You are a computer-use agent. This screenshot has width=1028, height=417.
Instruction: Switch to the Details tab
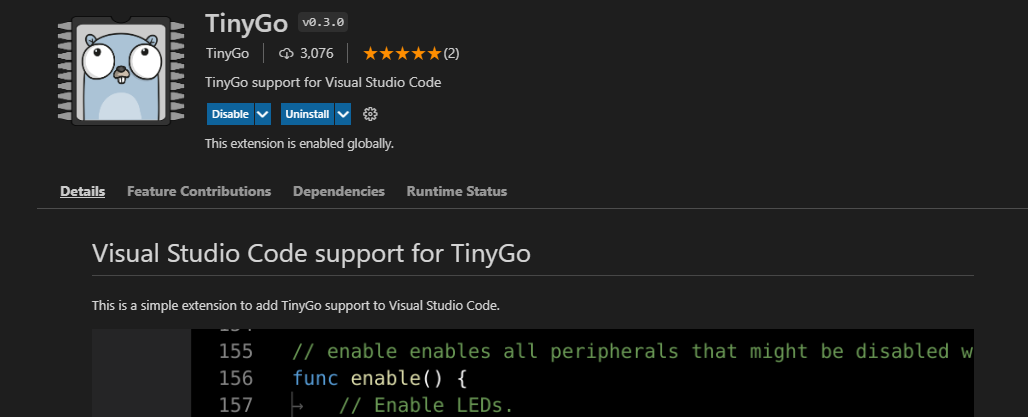click(82, 191)
